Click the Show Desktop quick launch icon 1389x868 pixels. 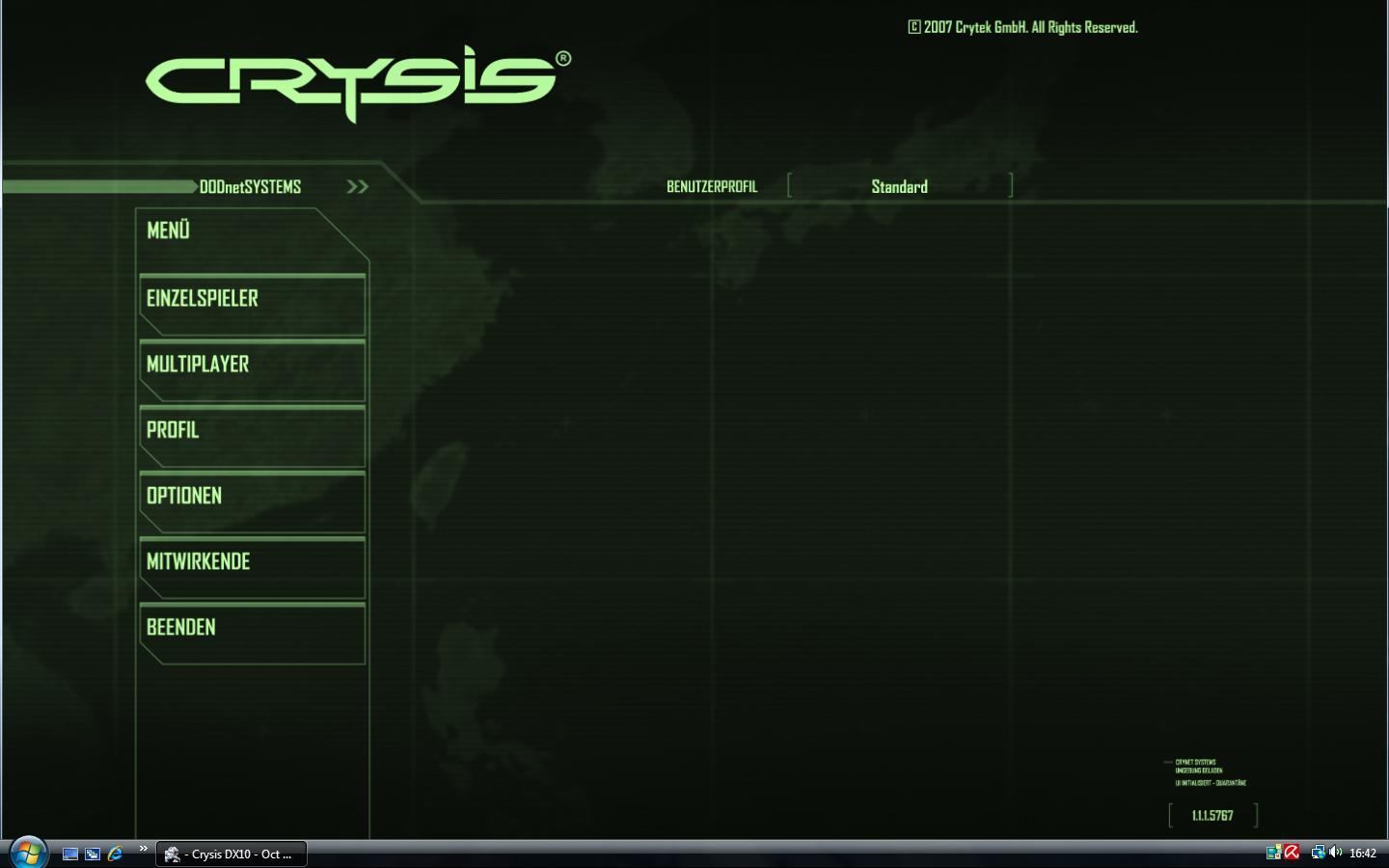pyautogui.click(x=70, y=854)
